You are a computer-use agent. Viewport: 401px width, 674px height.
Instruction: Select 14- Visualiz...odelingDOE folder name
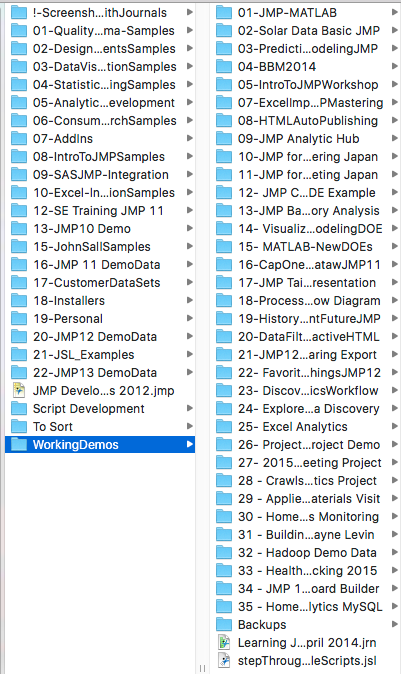point(310,228)
